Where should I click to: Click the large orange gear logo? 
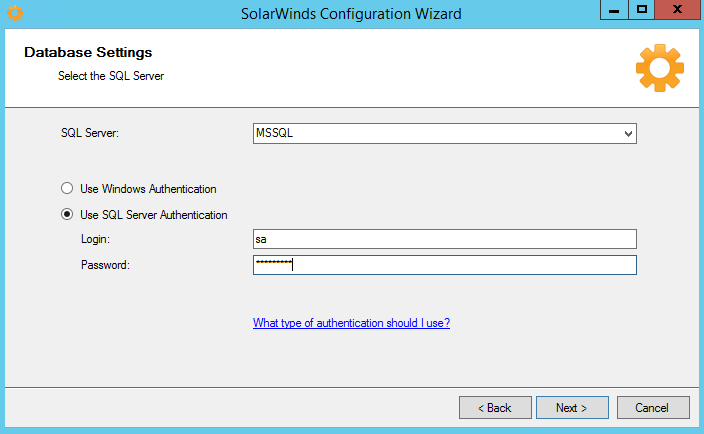[660, 68]
